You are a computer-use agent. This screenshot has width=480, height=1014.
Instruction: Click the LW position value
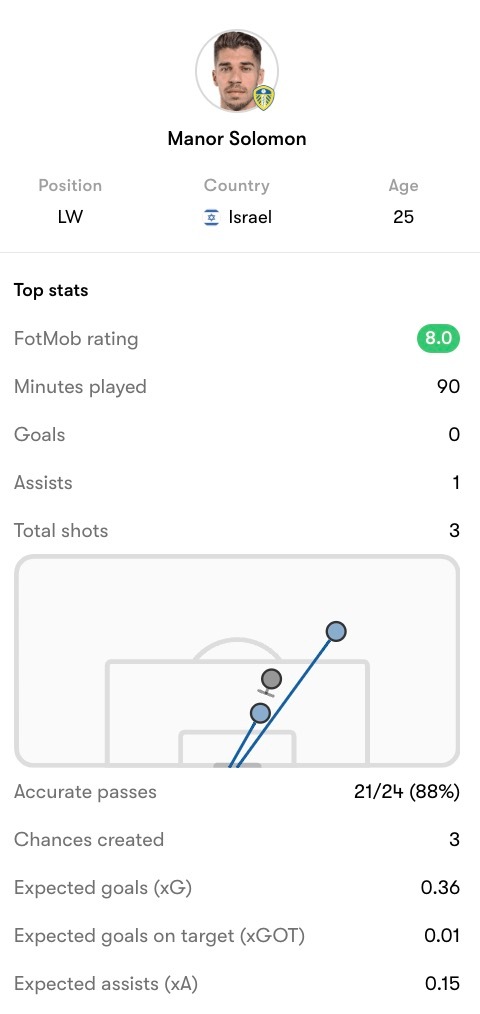point(70,217)
